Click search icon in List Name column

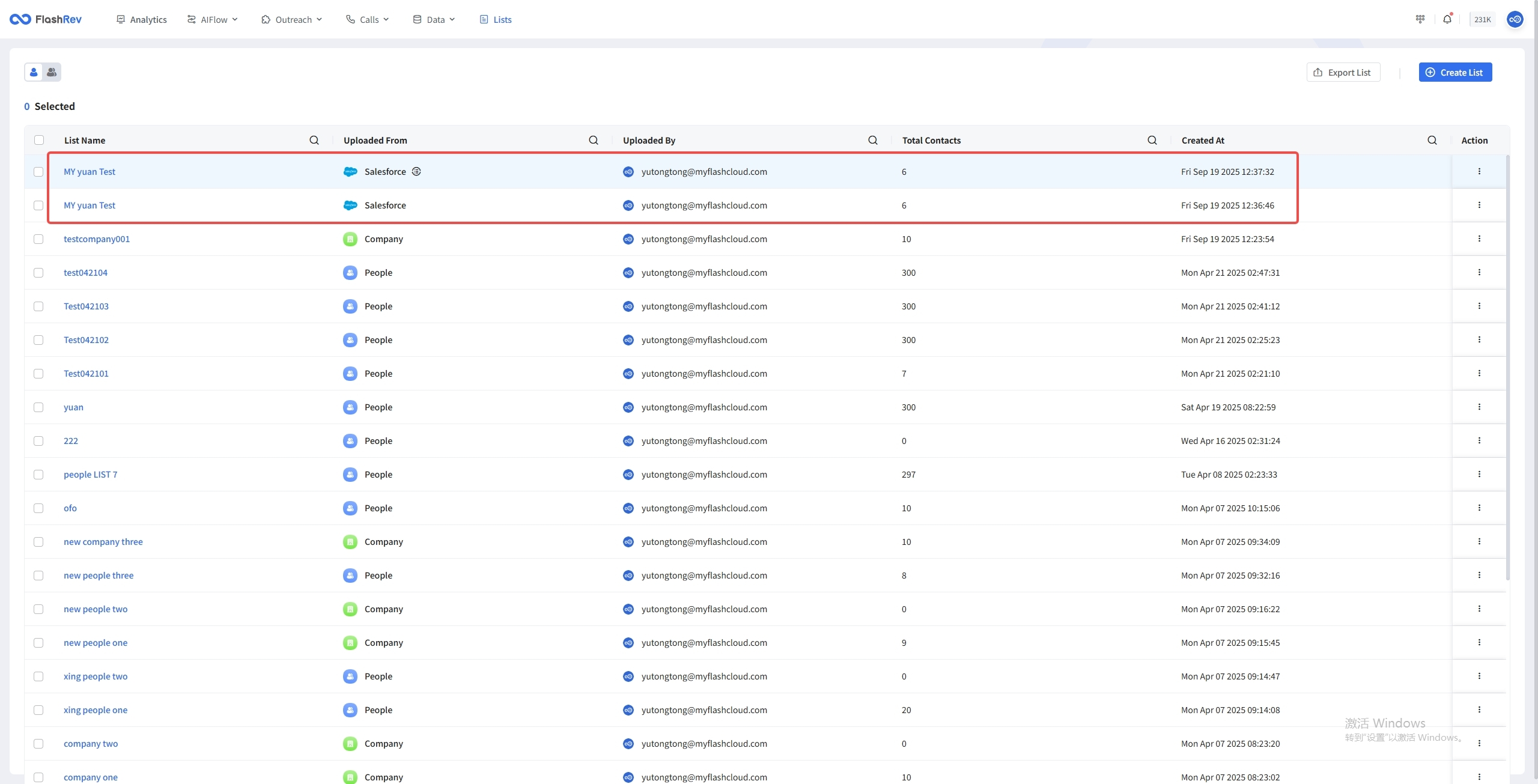click(314, 140)
